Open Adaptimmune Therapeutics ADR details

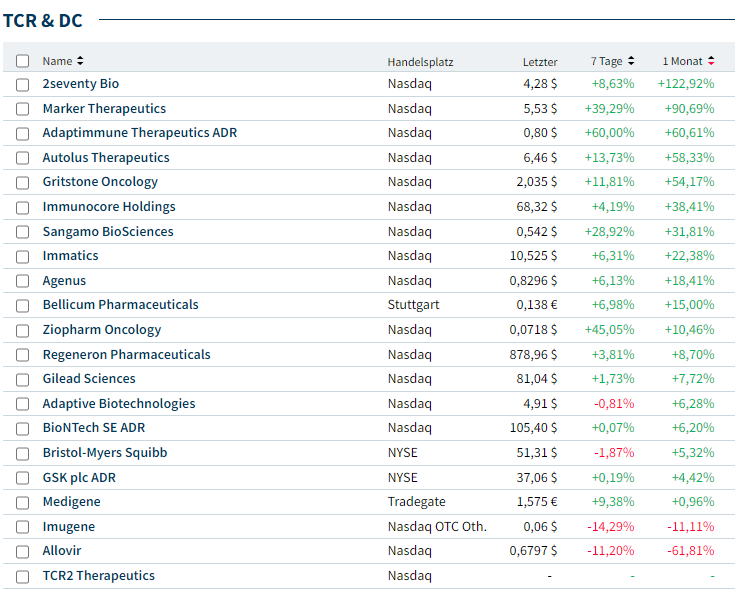139,133
